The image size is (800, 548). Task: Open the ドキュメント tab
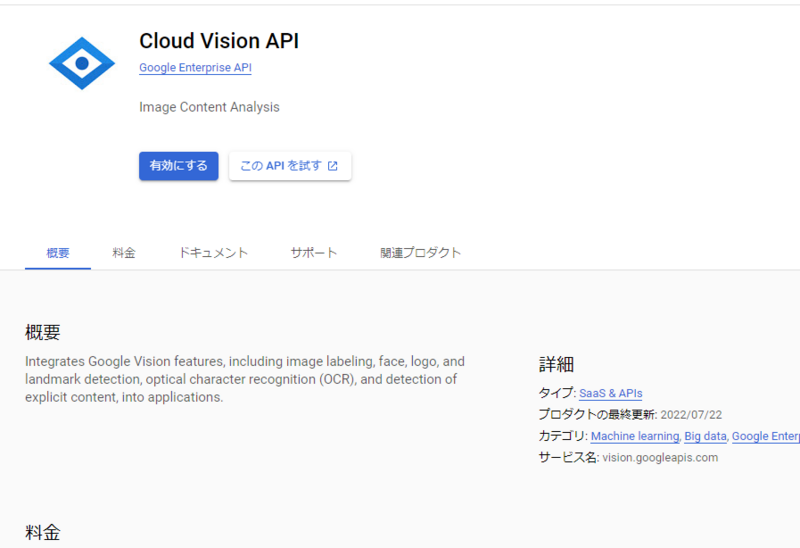pos(213,253)
